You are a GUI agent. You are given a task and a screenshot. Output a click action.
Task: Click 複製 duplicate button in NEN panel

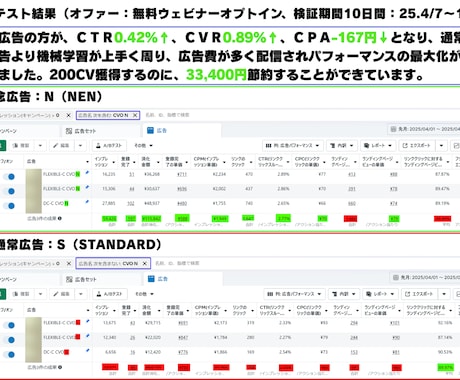click(21, 146)
